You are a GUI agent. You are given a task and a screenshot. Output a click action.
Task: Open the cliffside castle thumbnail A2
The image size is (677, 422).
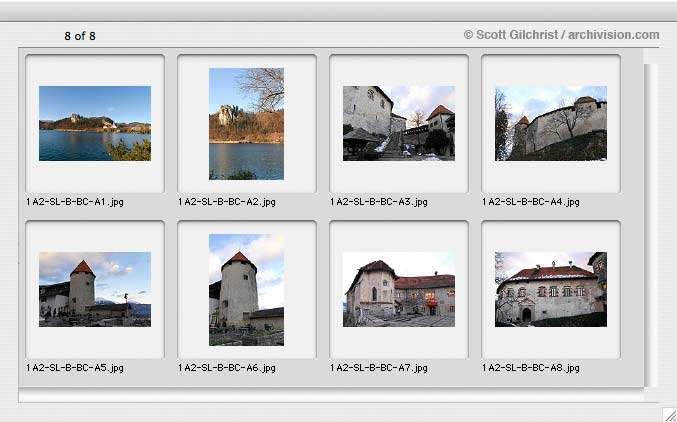pos(247,124)
